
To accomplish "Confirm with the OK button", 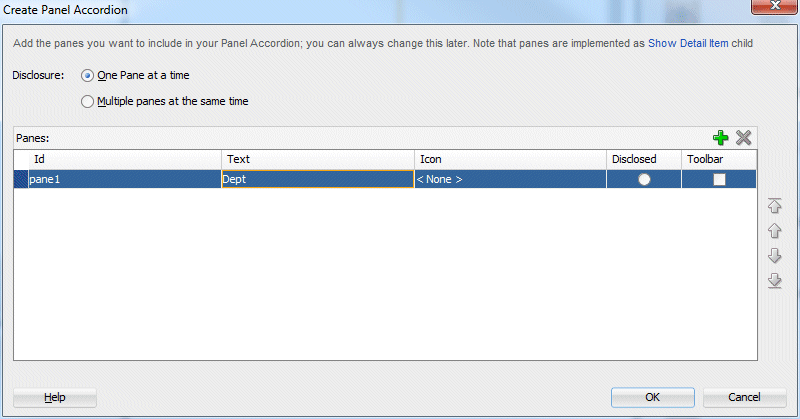I will pyautogui.click(x=653, y=397).
